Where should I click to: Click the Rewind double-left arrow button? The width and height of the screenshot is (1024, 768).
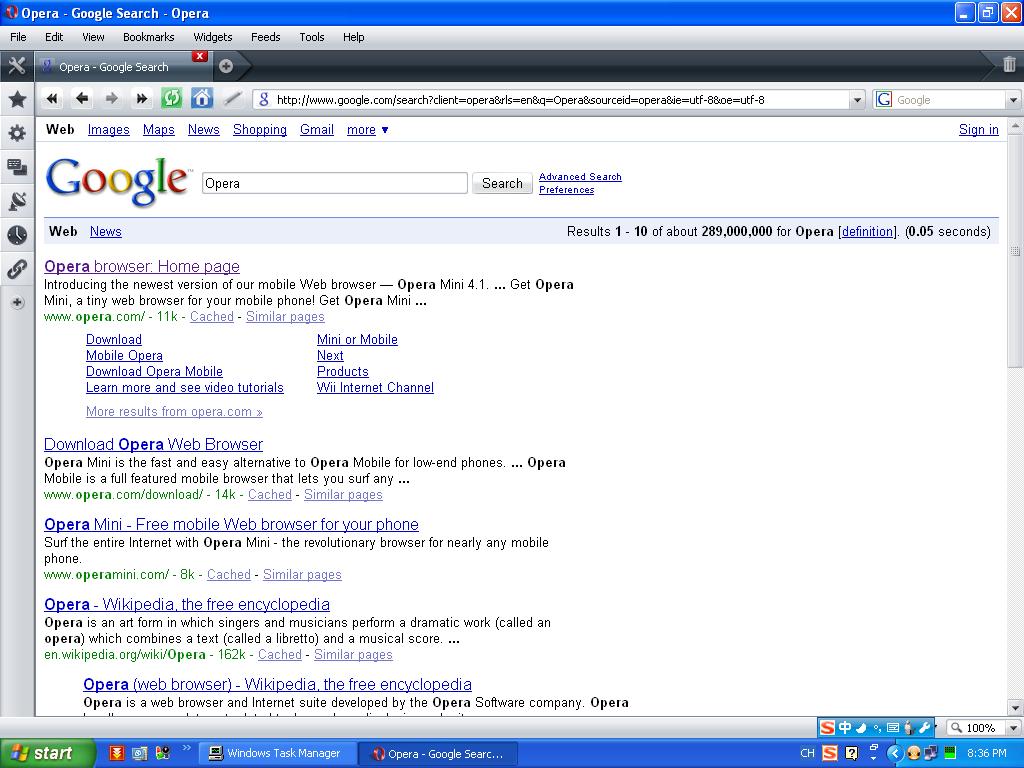tap(52, 99)
